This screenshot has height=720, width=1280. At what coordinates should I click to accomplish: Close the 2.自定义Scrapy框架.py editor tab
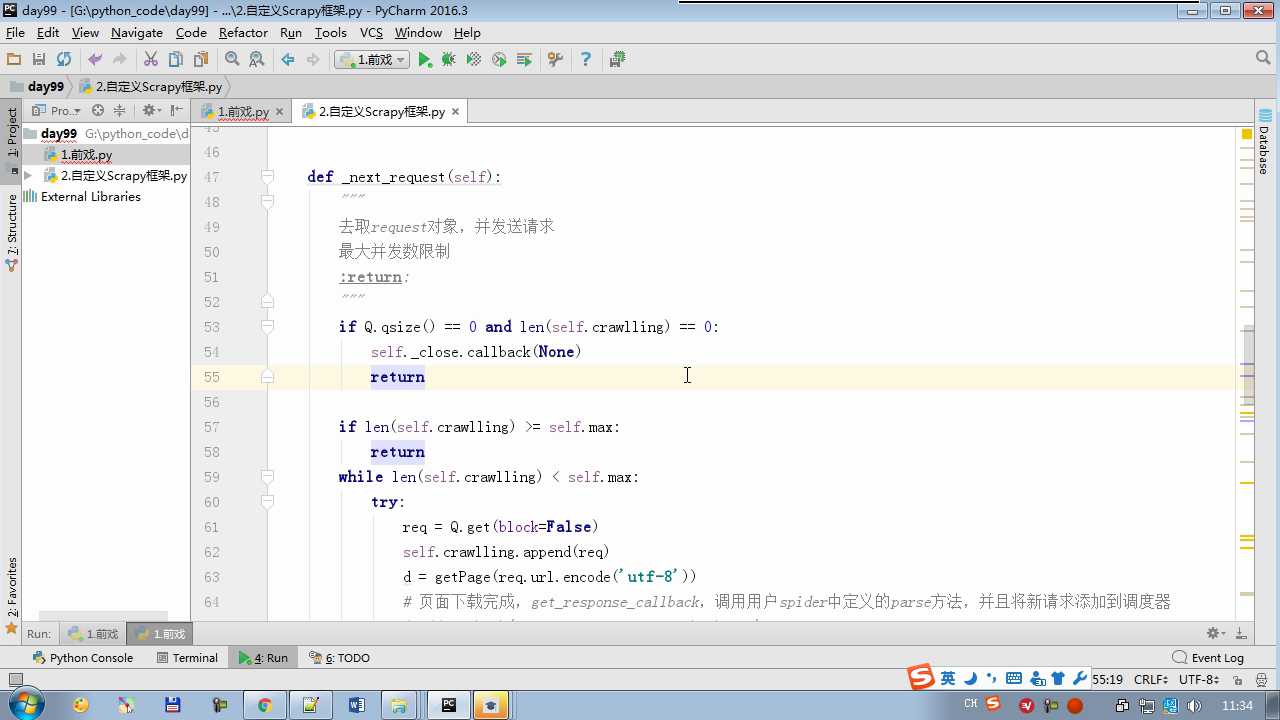(x=455, y=112)
